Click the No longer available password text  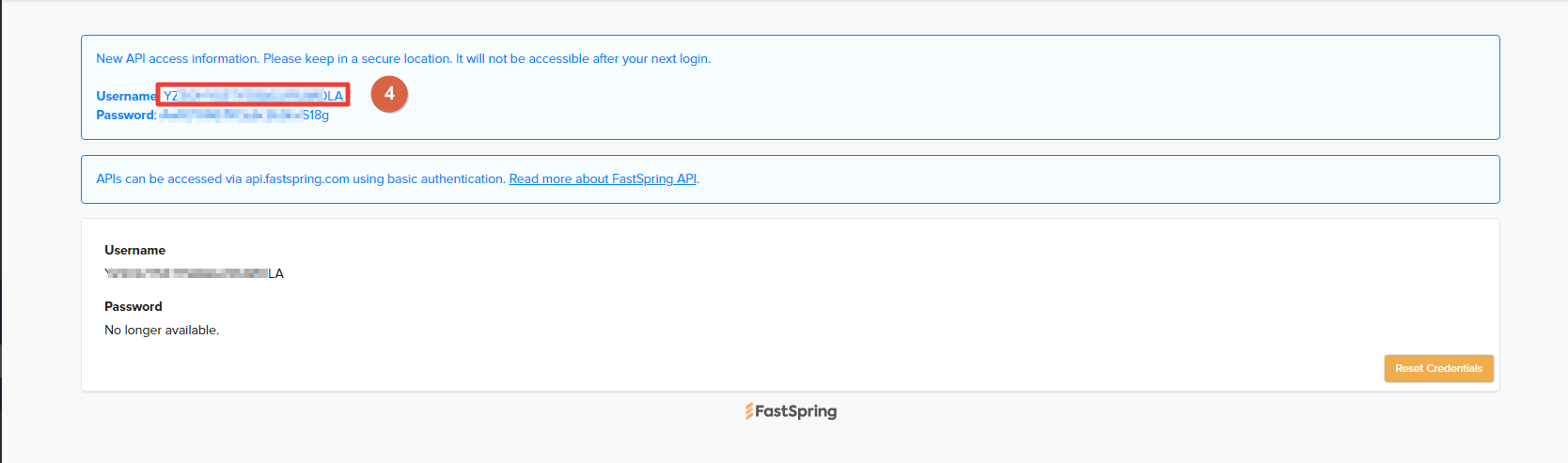pos(162,330)
